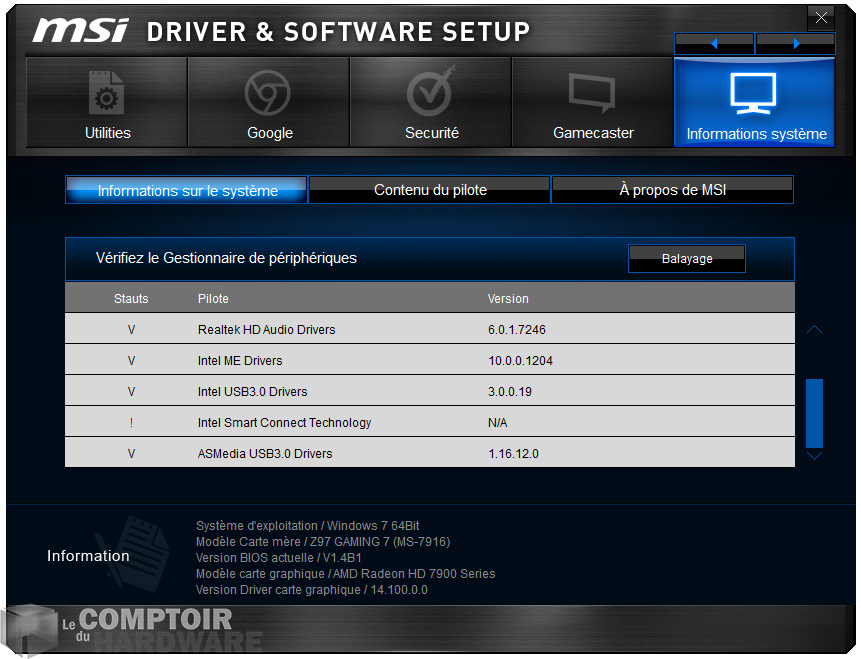Select the Intel ME Drivers row
The width and height of the screenshot is (861, 659).
pyautogui.click(x=430, y=360)
